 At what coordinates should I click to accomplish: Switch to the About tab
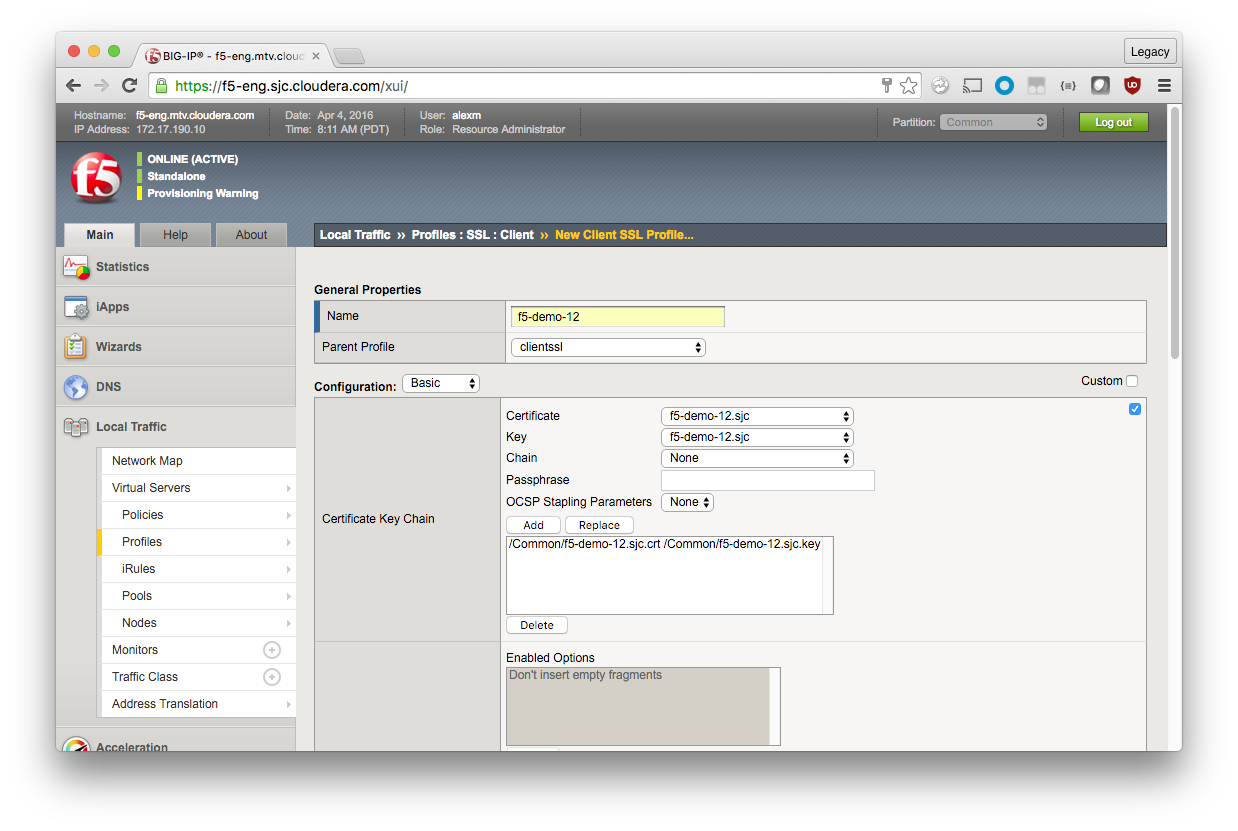click(251, 235)
